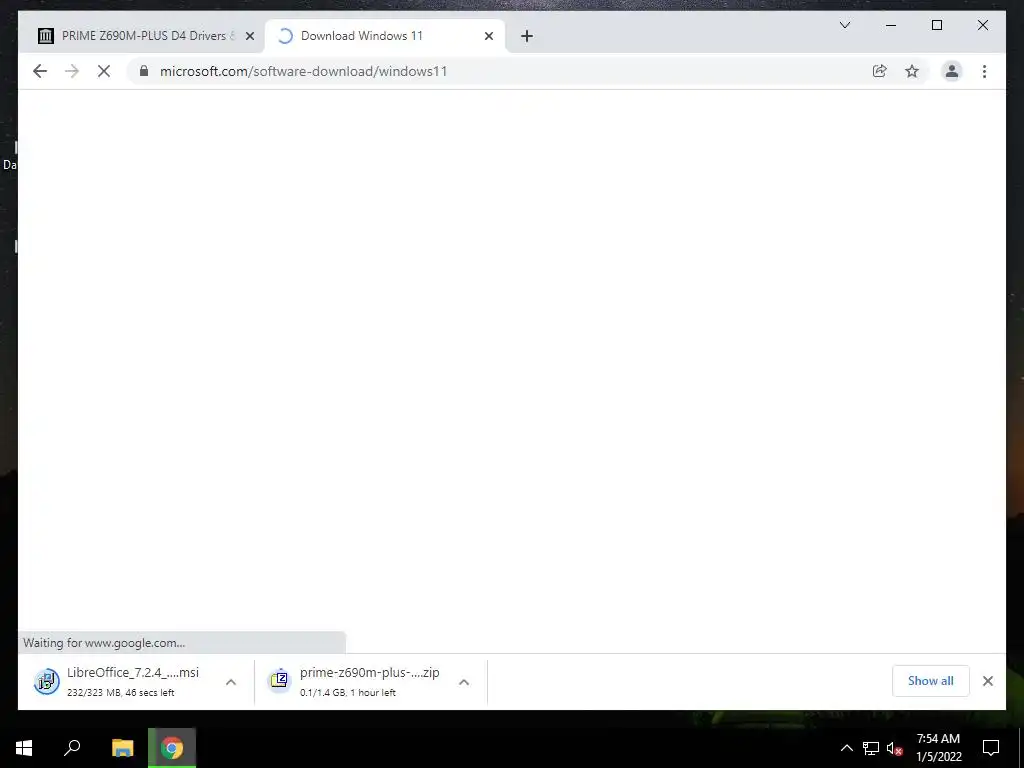Screen dimensions: 1024x768
Task: Close the downloads bar
Action: (x=987, y=681)
